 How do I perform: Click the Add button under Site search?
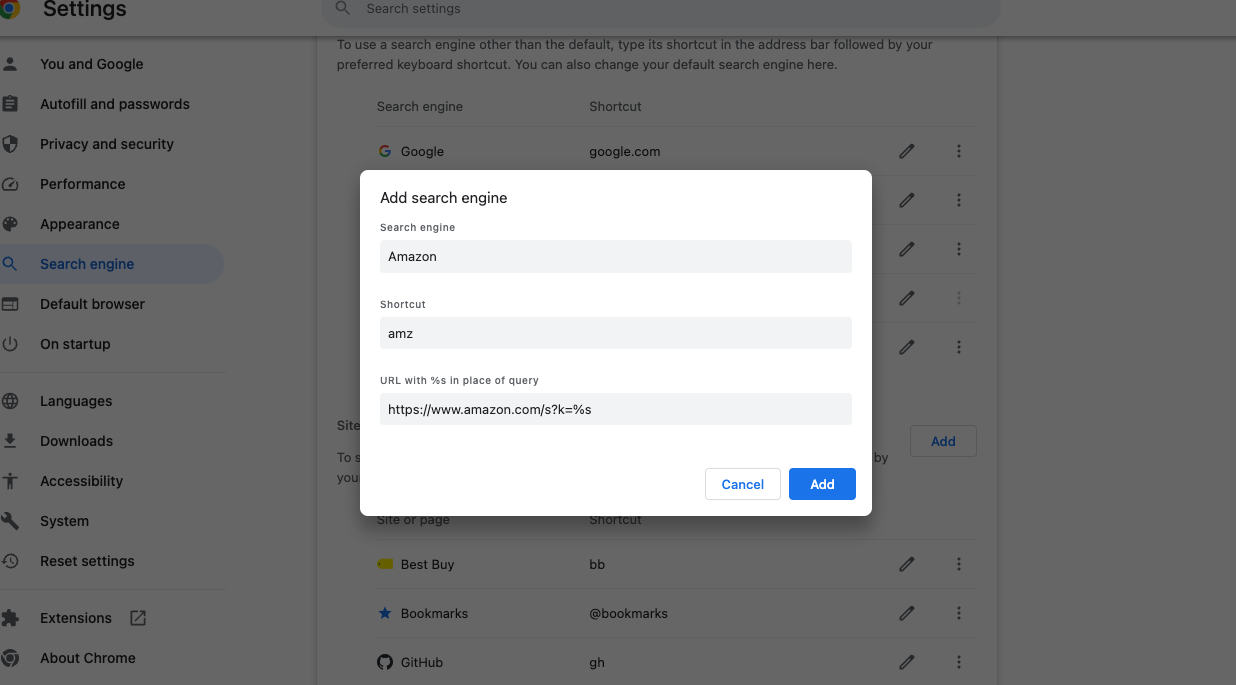(x=942, y=440)
